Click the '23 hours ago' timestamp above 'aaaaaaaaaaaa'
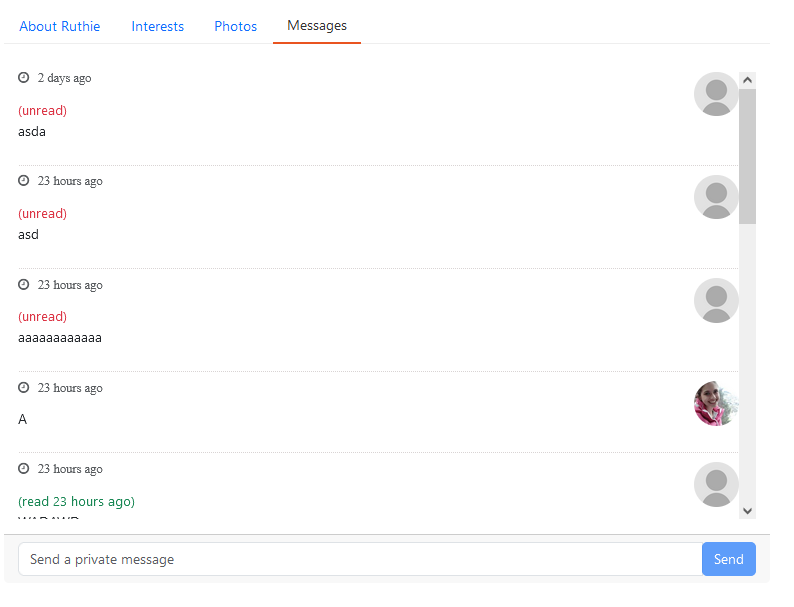The width and height of the screenshot is (794, 607). pos(70,285)
